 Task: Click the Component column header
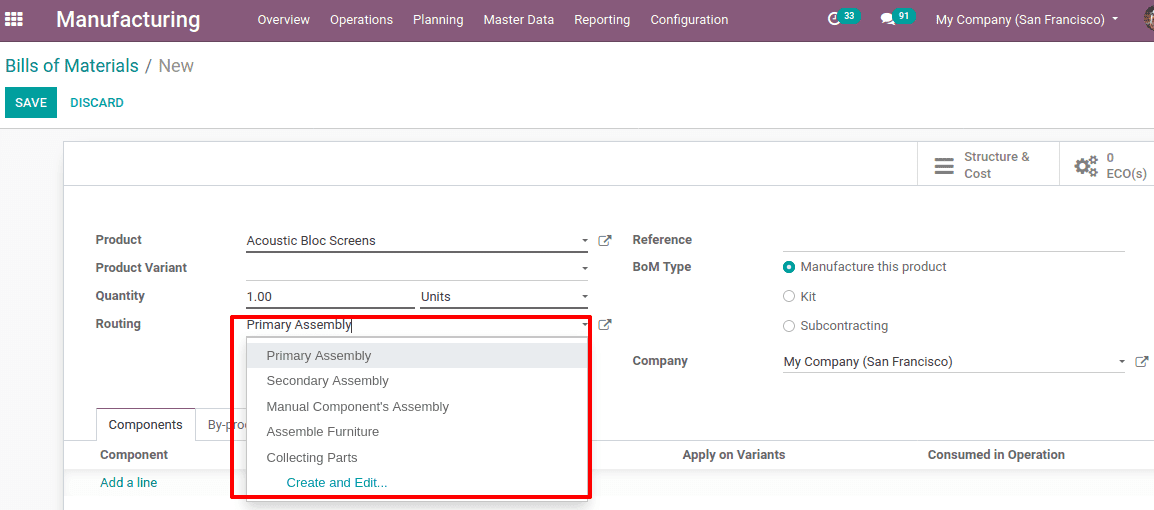[x=134, y=455]
